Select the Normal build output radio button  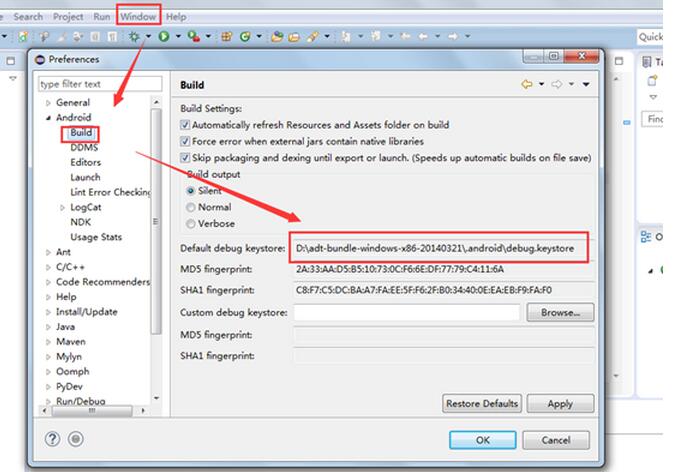[190, 207]
